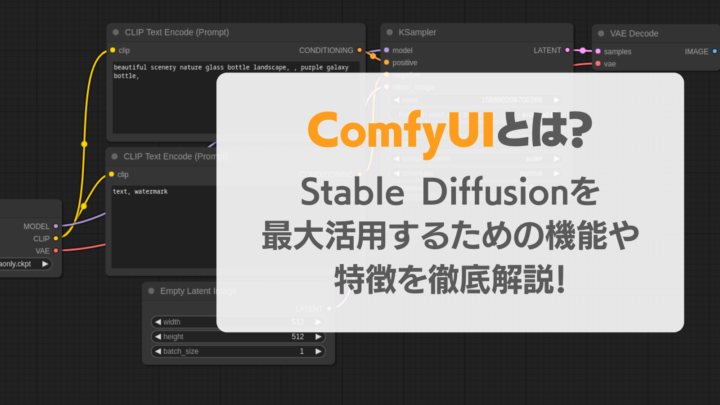Select the first CLIP Text Encode (Prompt) title
This screenshot has width=720, height=405.
177,32
